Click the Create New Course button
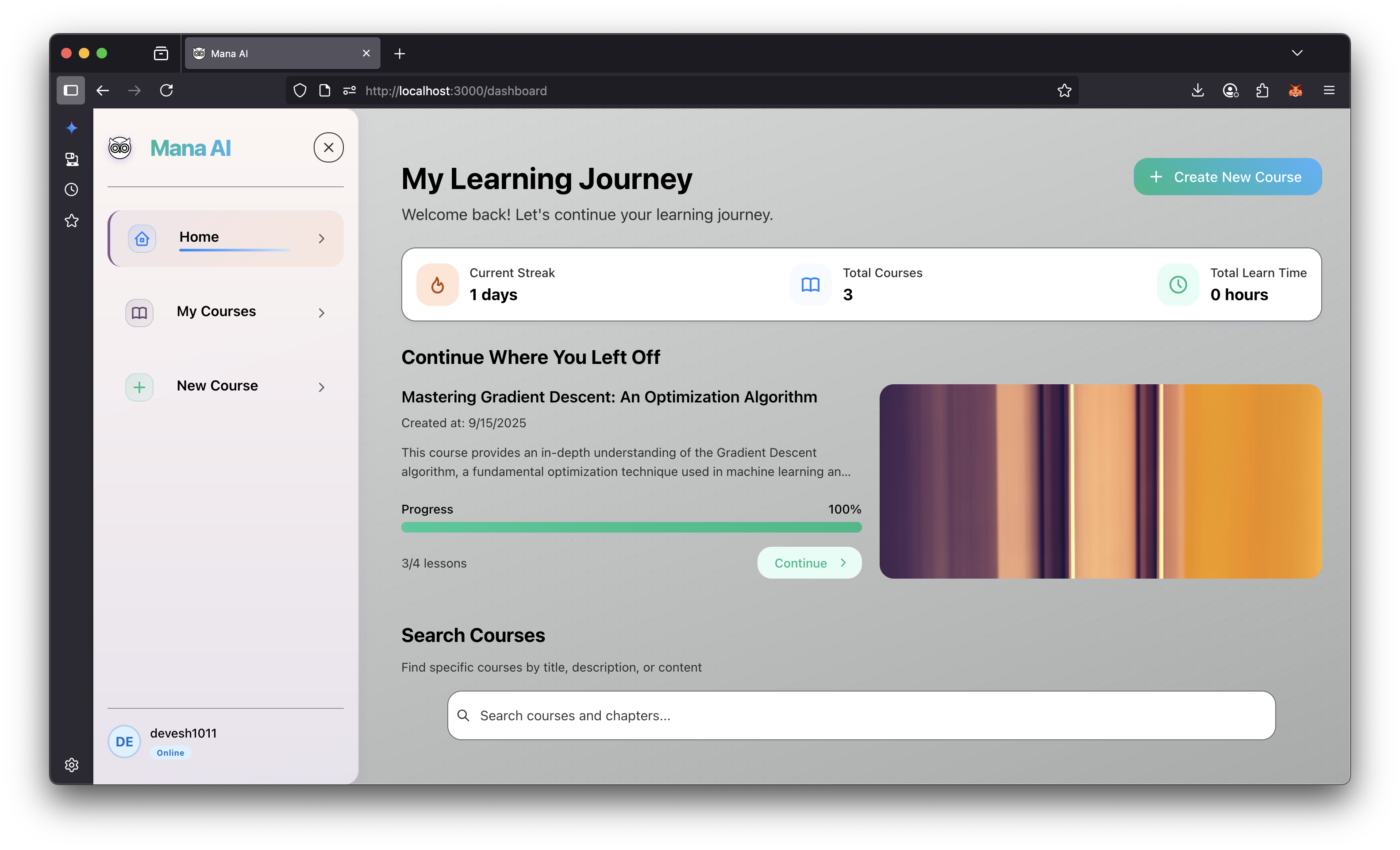This screenshot has width=1400, height=850. click(x=1227, y=177)
